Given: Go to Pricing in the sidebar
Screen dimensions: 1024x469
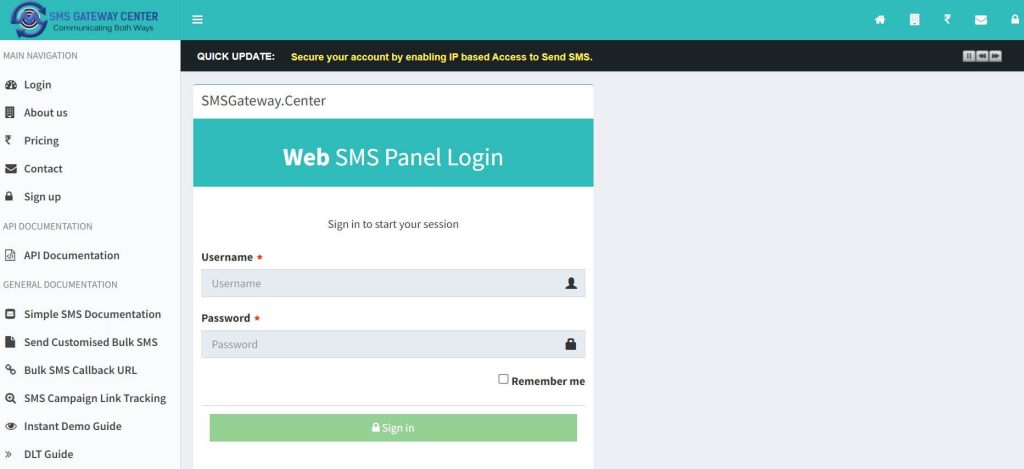Looking at the screenshot, I should tap(41, 141).
